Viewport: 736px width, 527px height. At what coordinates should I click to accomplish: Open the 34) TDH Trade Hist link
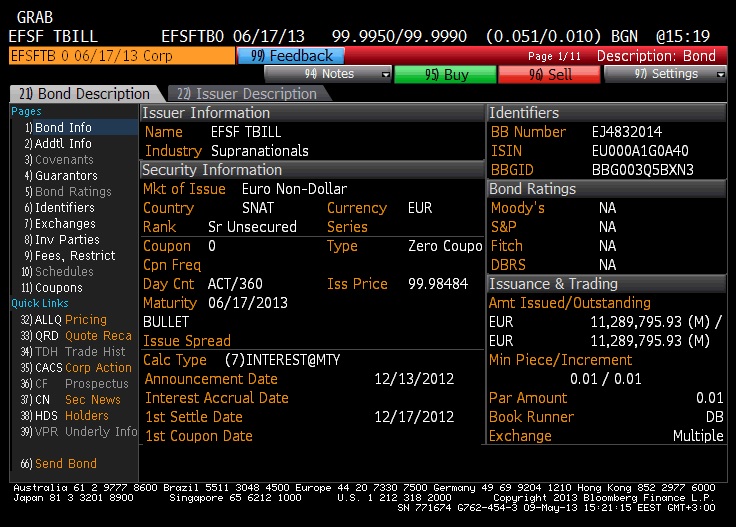click(x=73, y=351)
